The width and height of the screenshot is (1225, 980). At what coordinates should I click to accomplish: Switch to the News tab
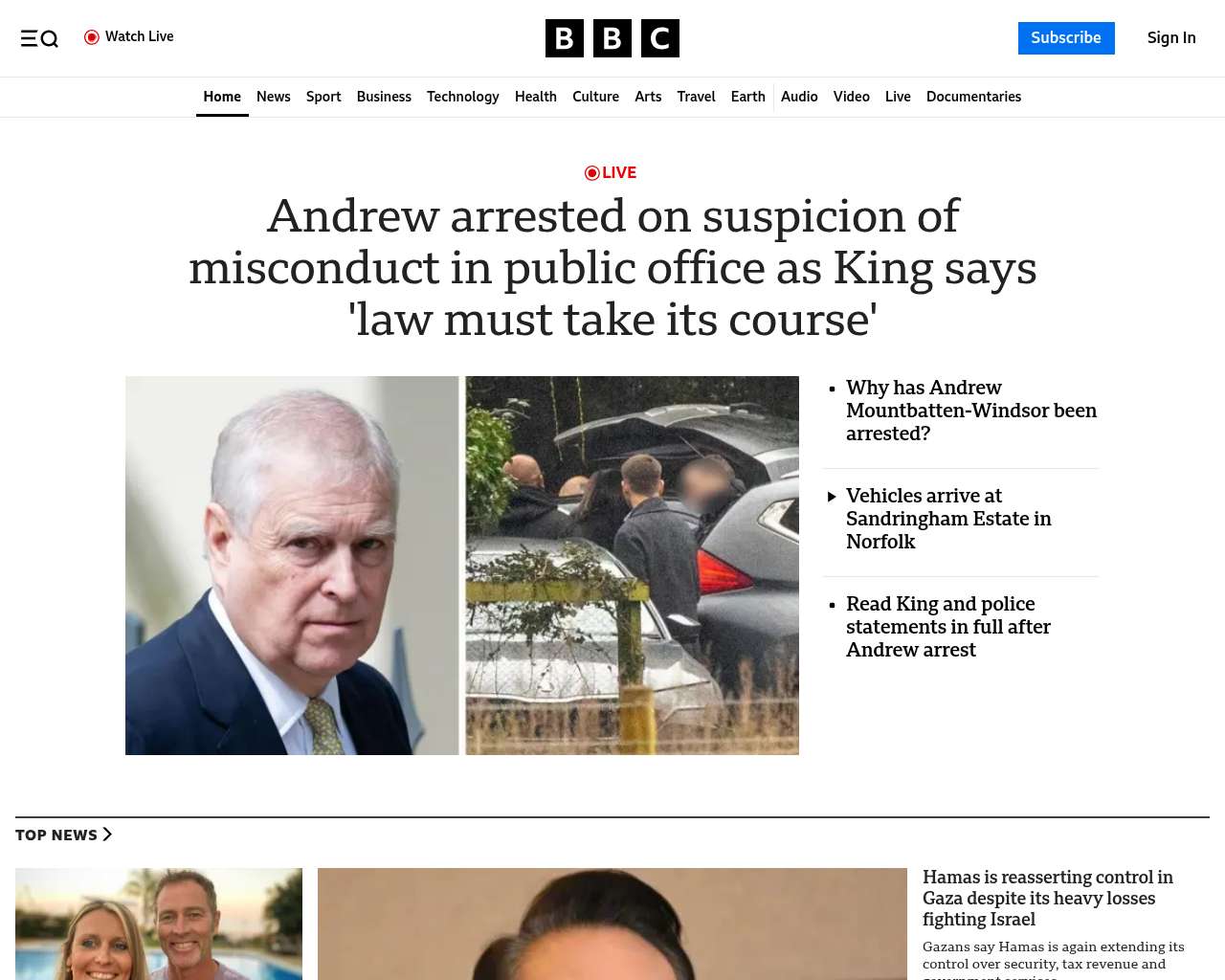point(274,97)
